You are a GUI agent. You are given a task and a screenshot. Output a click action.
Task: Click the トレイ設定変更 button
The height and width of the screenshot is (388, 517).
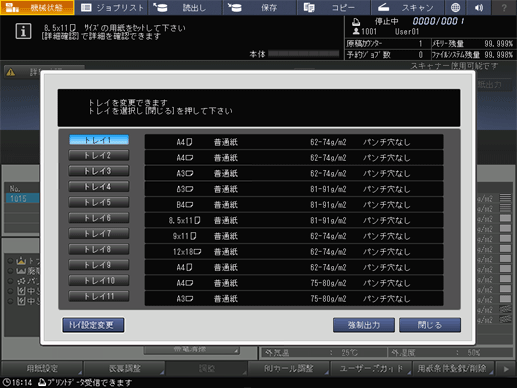tap(93, 325)
